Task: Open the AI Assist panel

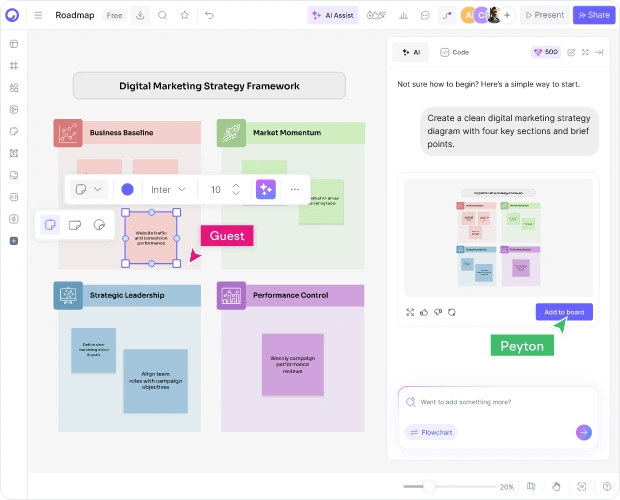Action: coord(333,15)
